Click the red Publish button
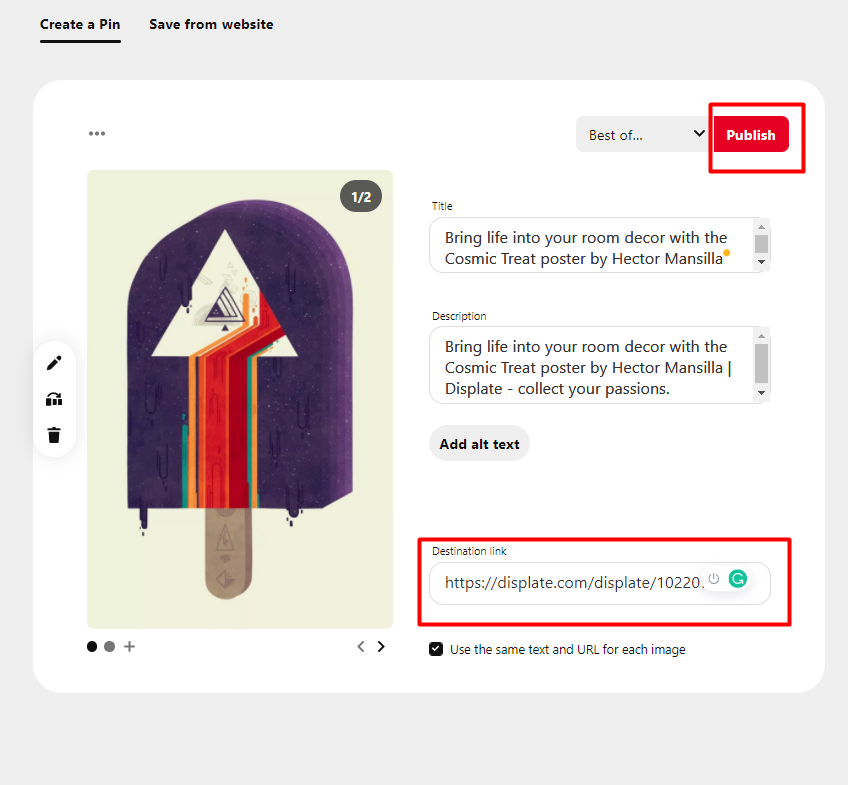848x785 pixels. pos(751,135)
